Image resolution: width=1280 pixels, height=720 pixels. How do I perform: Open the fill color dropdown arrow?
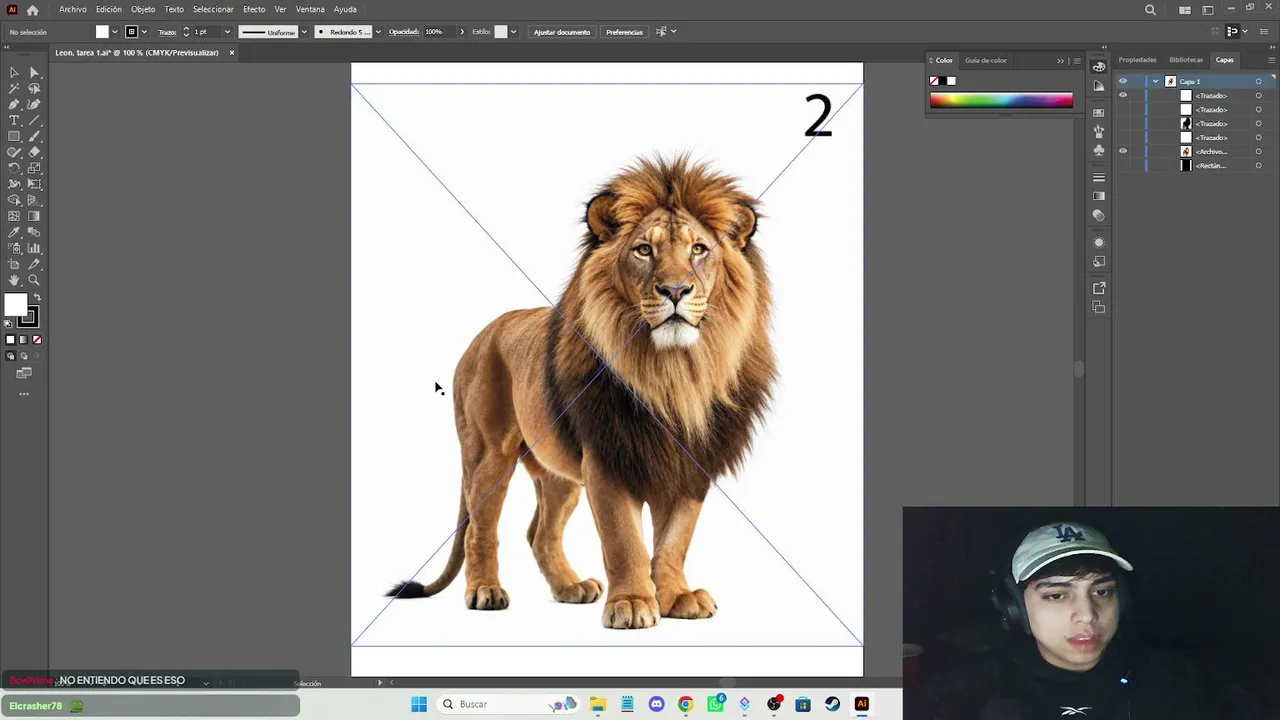(x=115, y=32)
